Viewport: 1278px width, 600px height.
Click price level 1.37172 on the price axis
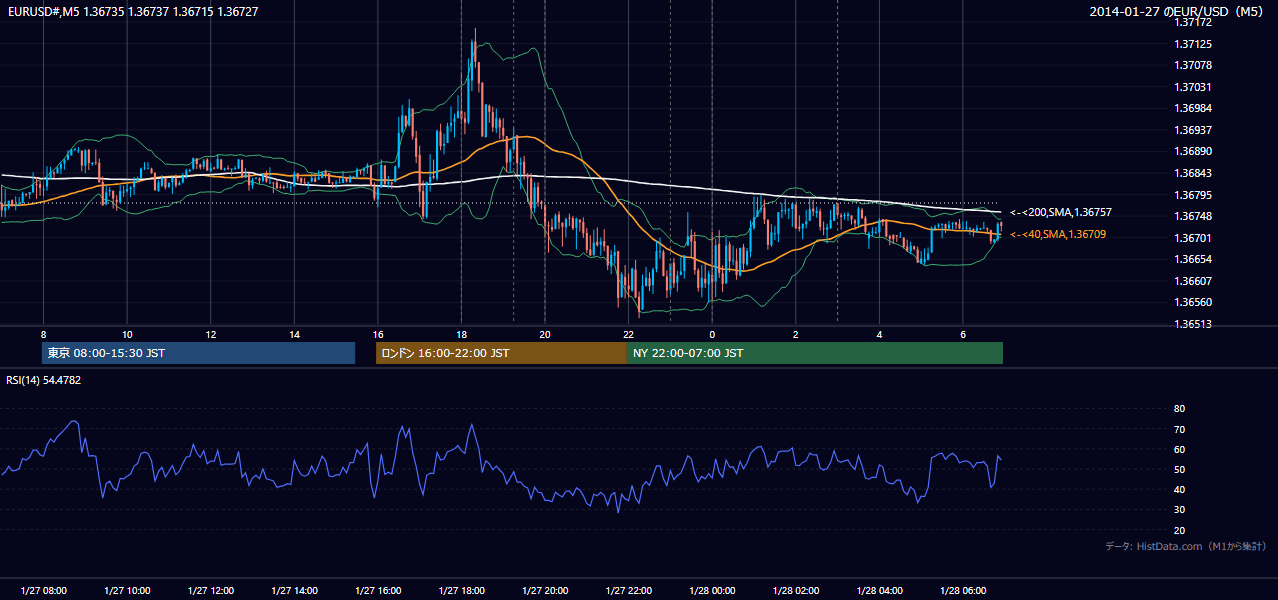coord(1194,23)
